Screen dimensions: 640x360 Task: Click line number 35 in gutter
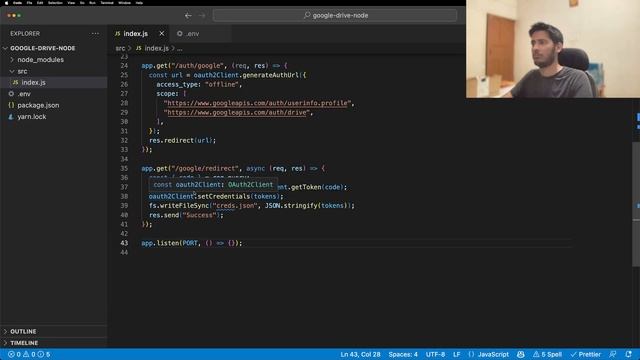click(124, 168)
